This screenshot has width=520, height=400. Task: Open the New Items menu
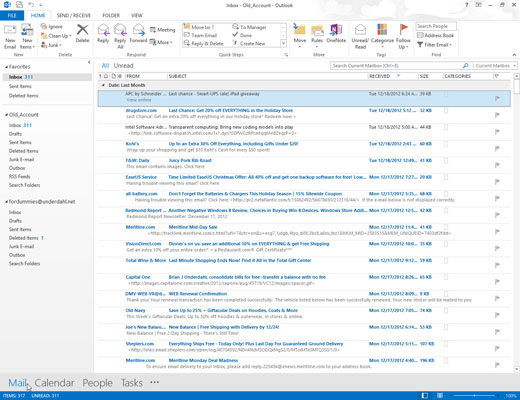27,37
